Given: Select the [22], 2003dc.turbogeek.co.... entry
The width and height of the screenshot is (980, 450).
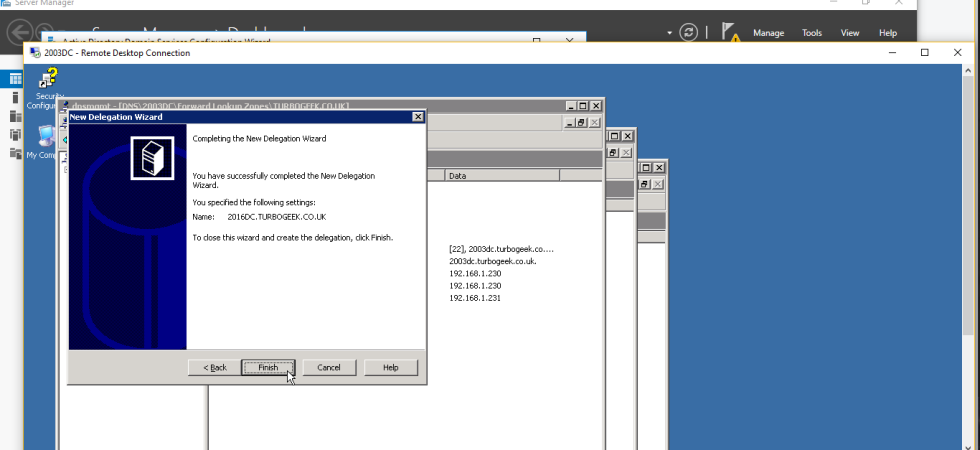Looking at the screenshot, I should coord(501,249).
